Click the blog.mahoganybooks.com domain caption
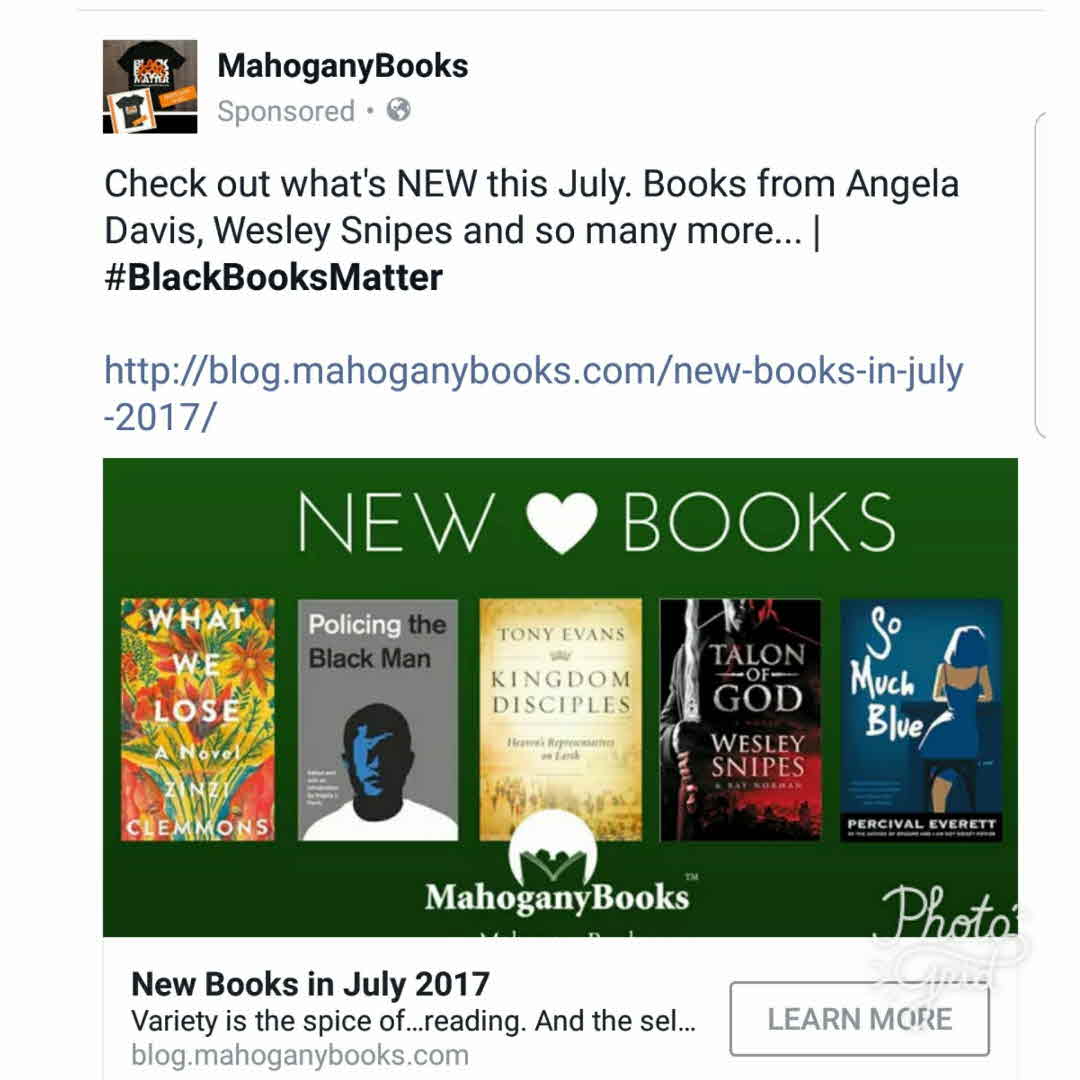Image resolution: width=1080 pixels, height=1080 pixels. point(300,1055)
